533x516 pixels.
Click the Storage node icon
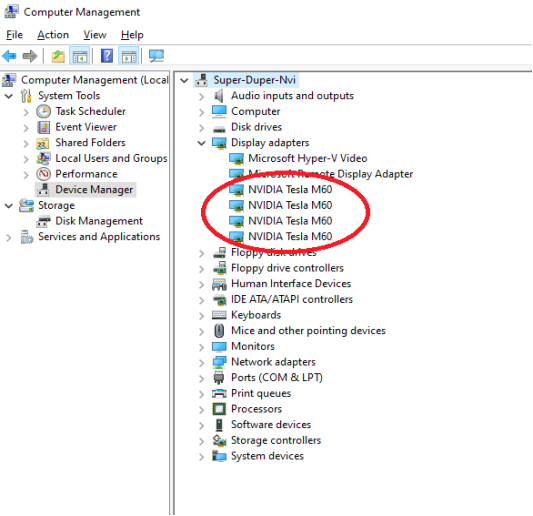coord(26,205)
